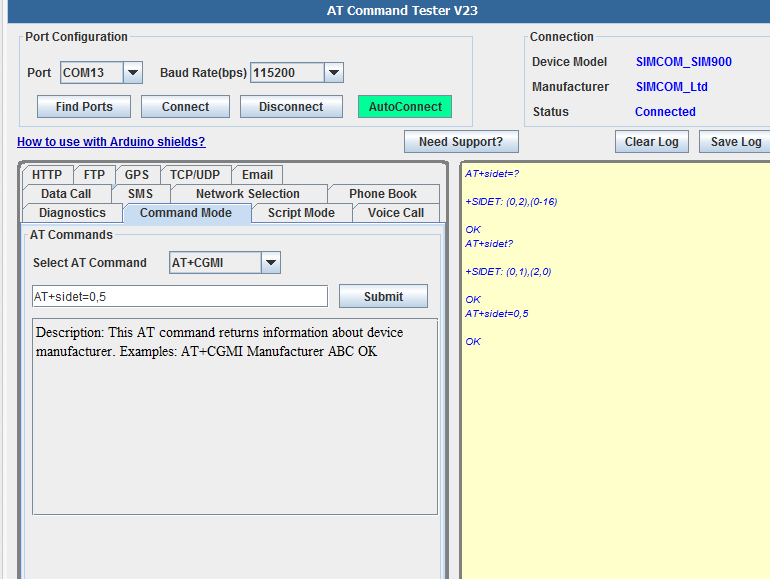
Task: Click the Save Log button
Action: pos(735,141)
